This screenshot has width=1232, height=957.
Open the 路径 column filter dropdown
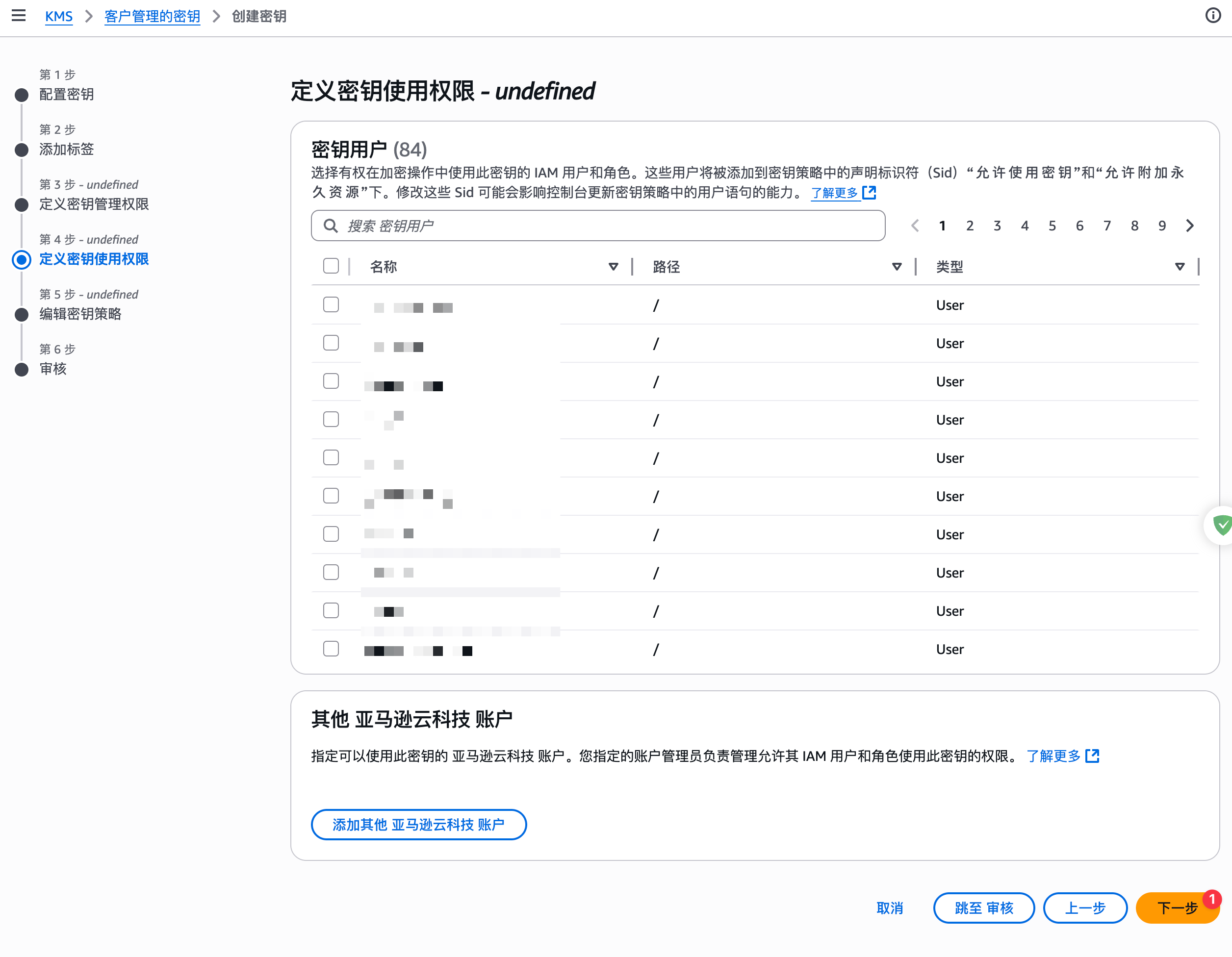tap(897, 266)
